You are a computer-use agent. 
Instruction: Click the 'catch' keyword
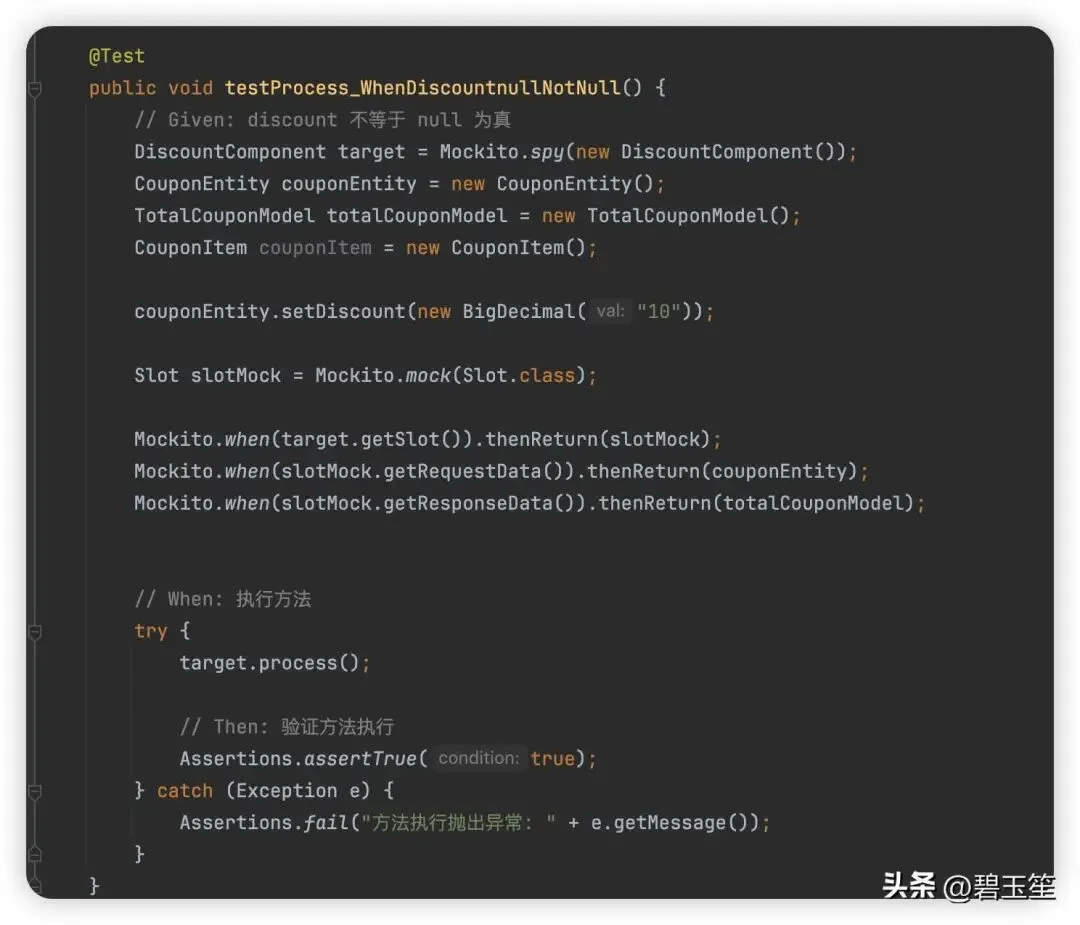click(x=185, y=791)
